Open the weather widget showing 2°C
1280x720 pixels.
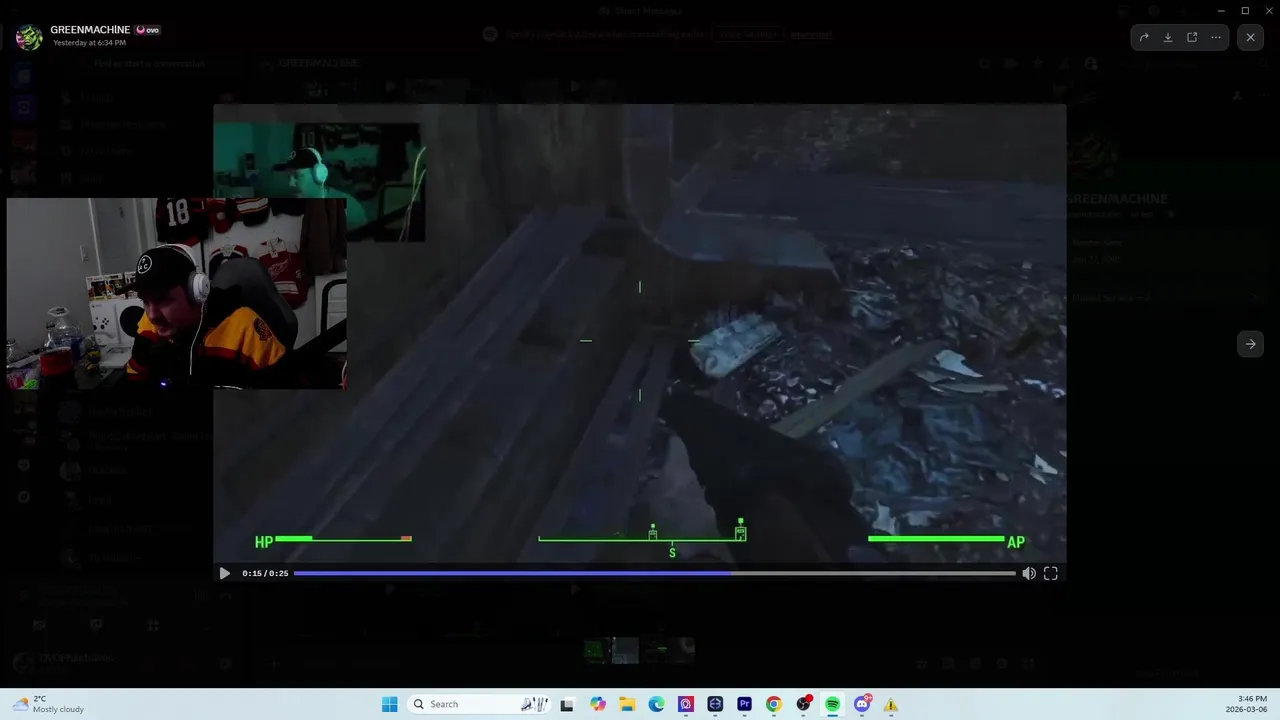[x=48, y=704]
